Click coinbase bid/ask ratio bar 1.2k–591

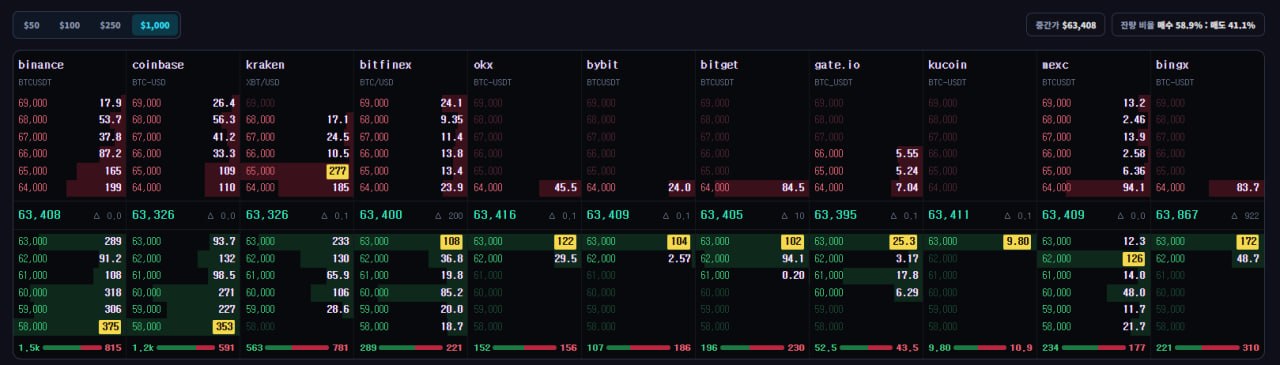(x=185, y=347)
